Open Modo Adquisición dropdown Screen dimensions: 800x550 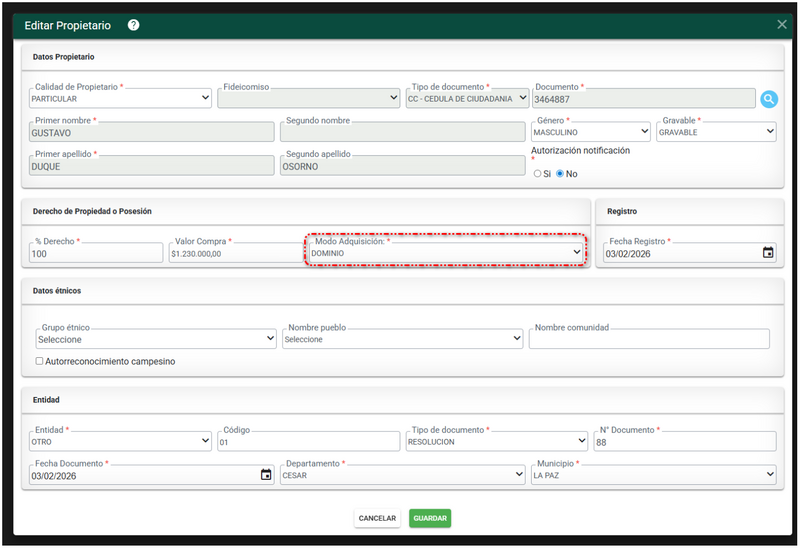click(x=446, y=253)
